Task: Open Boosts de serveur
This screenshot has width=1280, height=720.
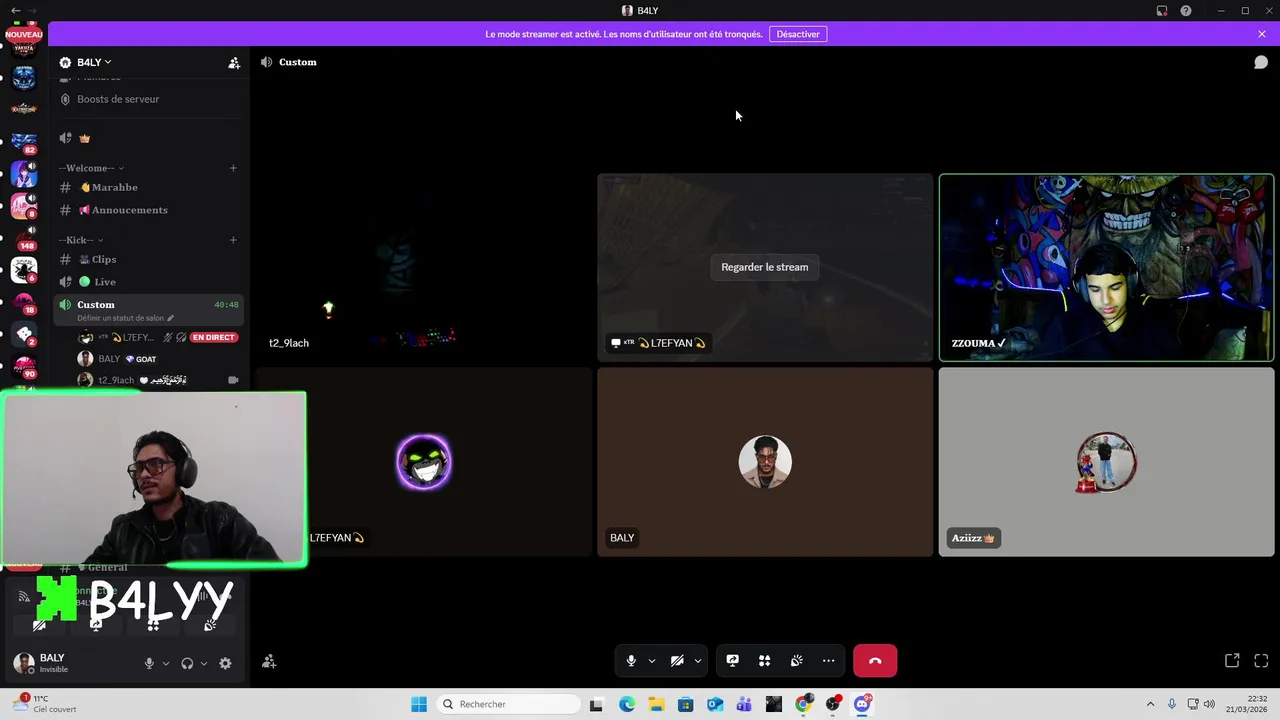Action: (147, 99)
